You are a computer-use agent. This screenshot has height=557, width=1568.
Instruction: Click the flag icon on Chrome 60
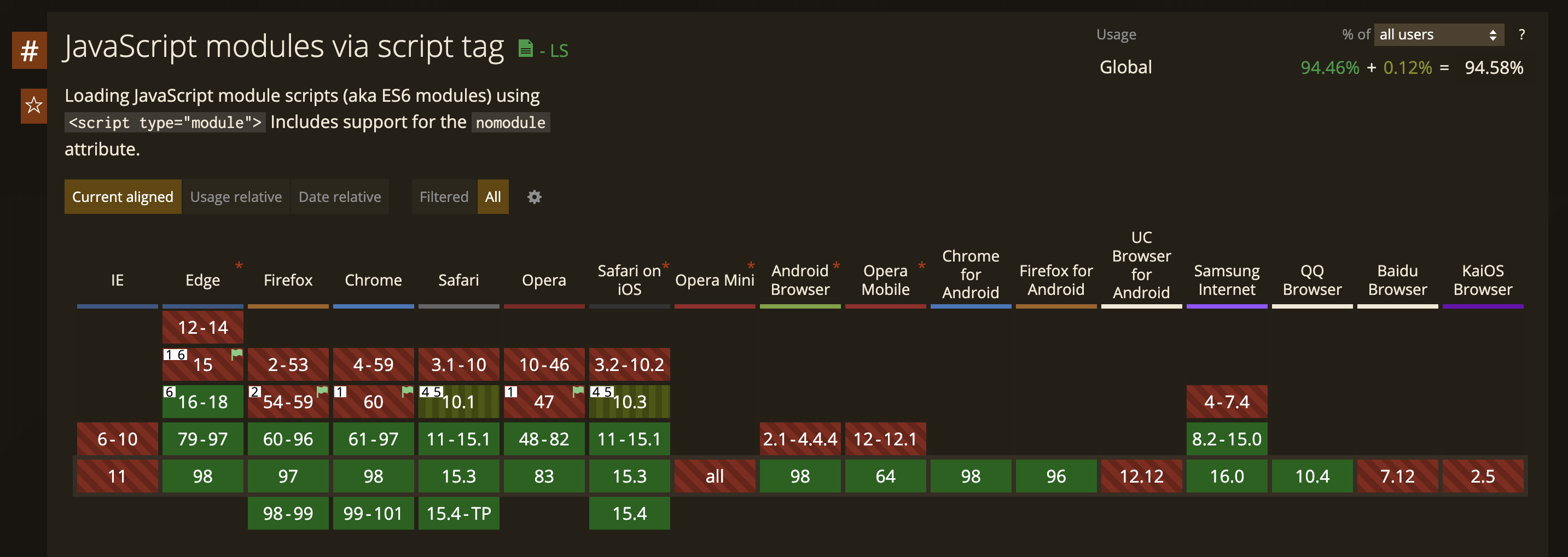(x=407, y=391)
